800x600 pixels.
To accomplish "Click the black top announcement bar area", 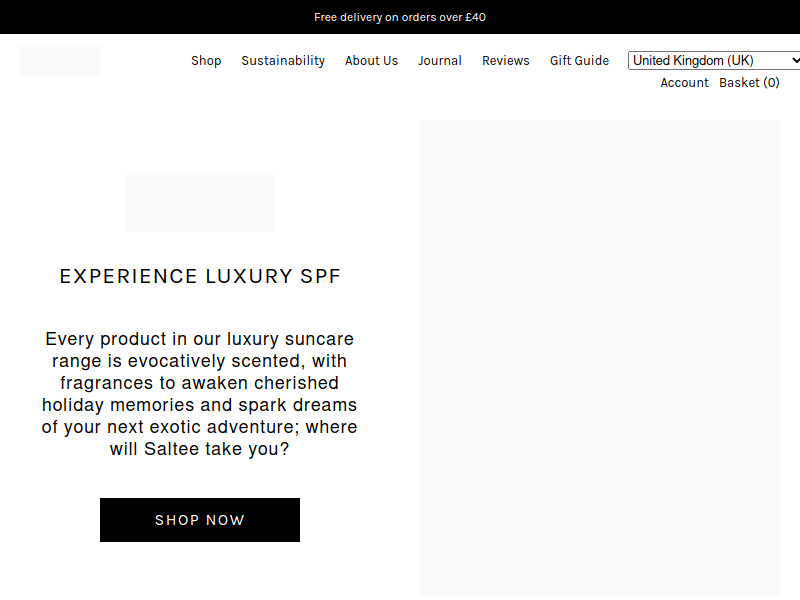I will (400, 17).
